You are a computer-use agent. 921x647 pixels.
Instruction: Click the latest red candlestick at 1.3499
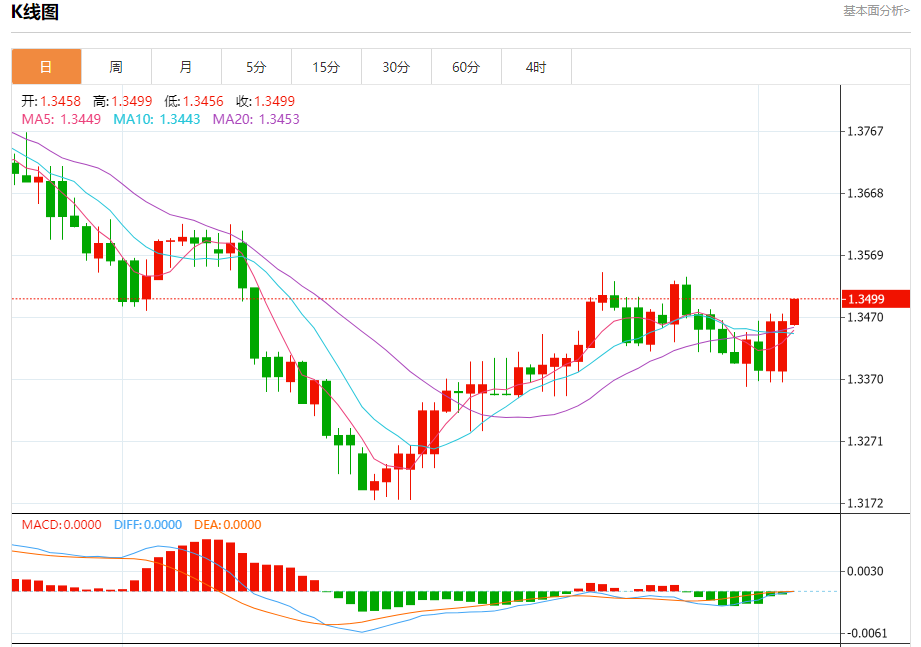(x=794, y=312)
